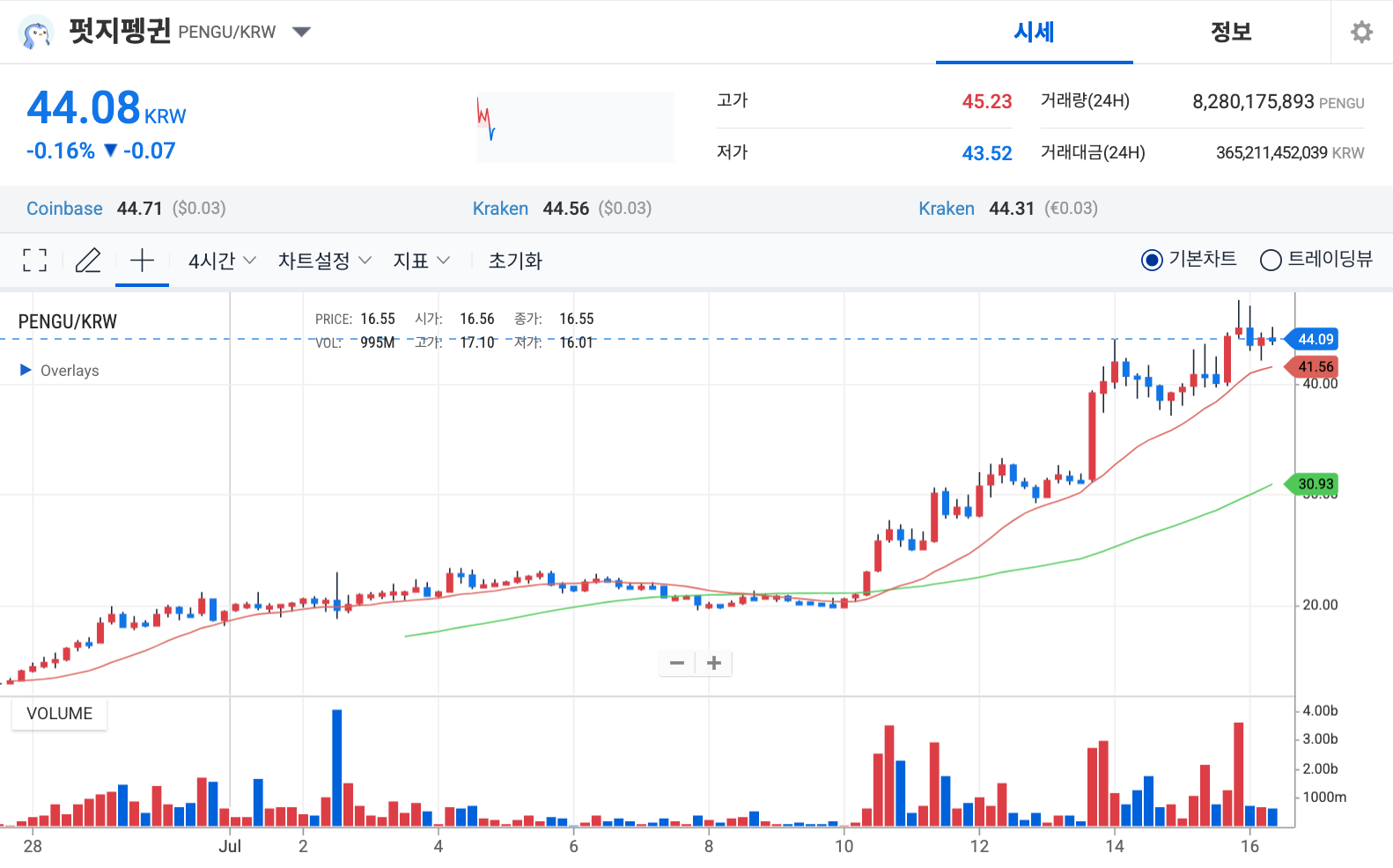Click the 16 date label on time axis
Screen dimensions: 1393x868
coord(1249,846)
